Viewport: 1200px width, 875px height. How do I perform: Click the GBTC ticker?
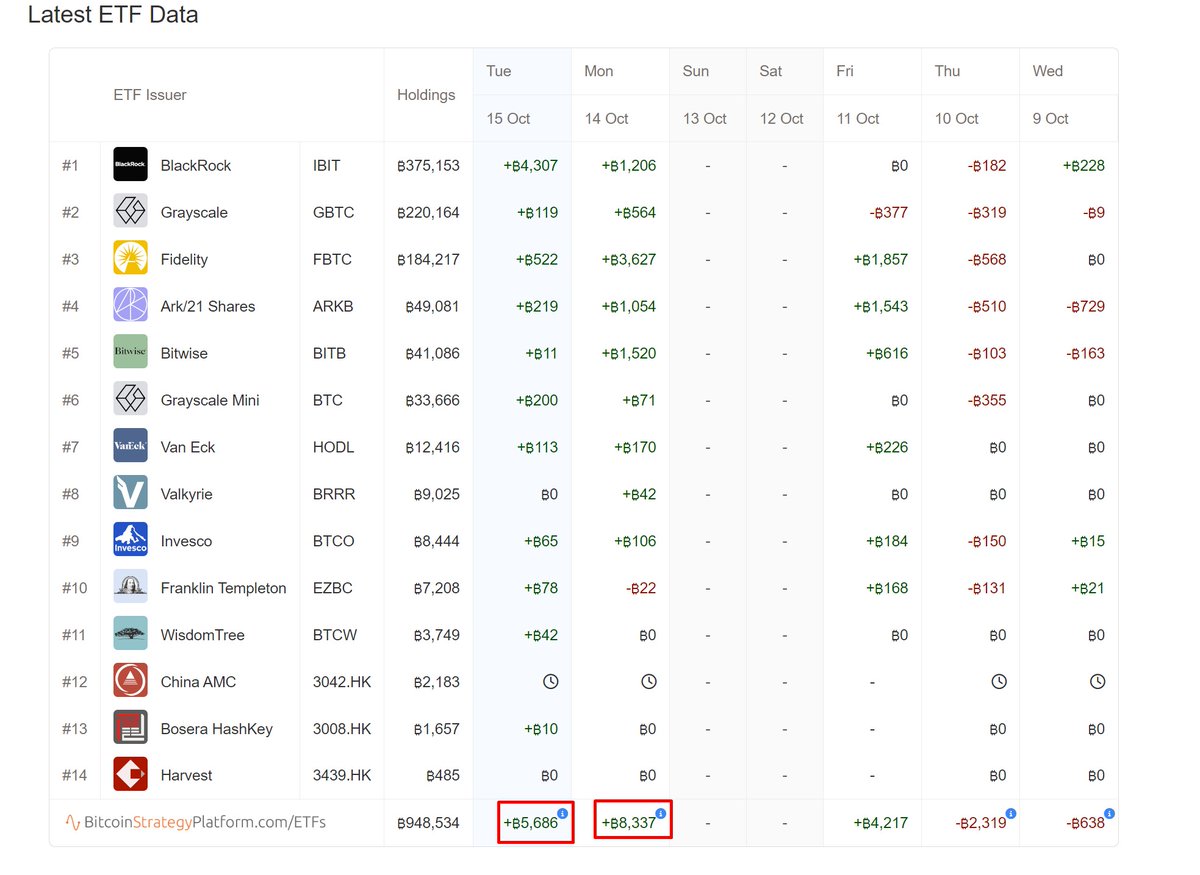click(333, 212)
